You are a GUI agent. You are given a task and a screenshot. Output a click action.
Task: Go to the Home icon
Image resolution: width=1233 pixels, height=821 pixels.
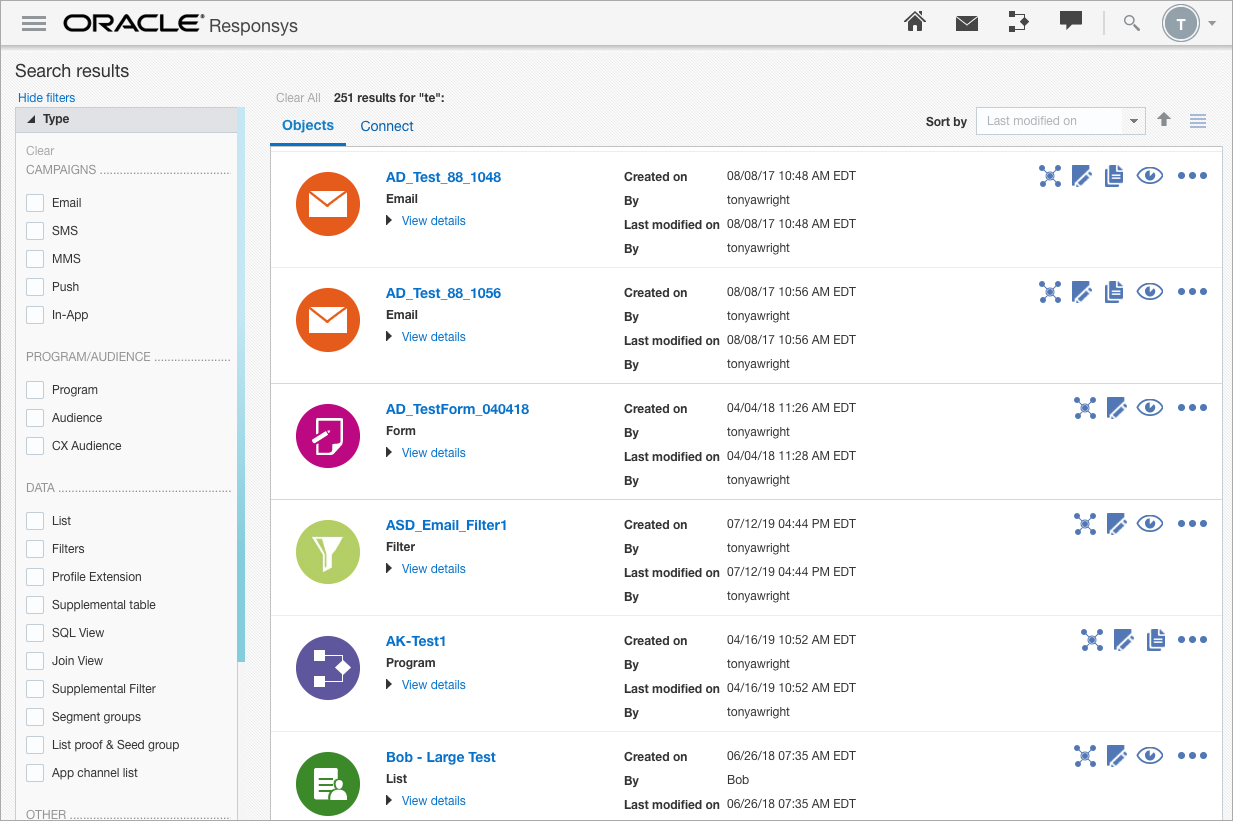(914, 22)
